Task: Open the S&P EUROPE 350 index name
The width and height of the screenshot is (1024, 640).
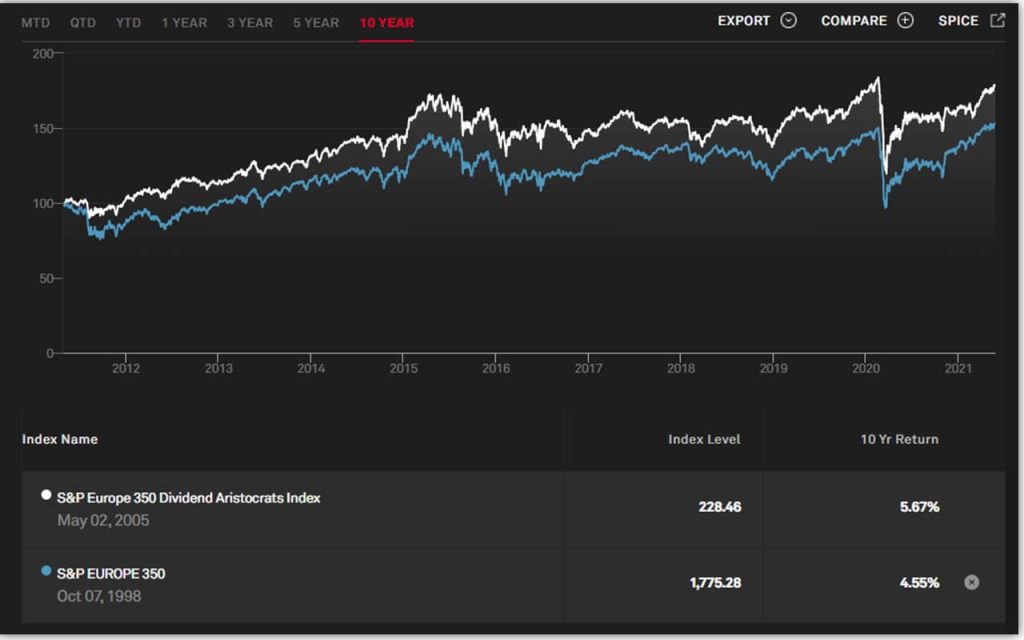Action: tap(111, 573)
